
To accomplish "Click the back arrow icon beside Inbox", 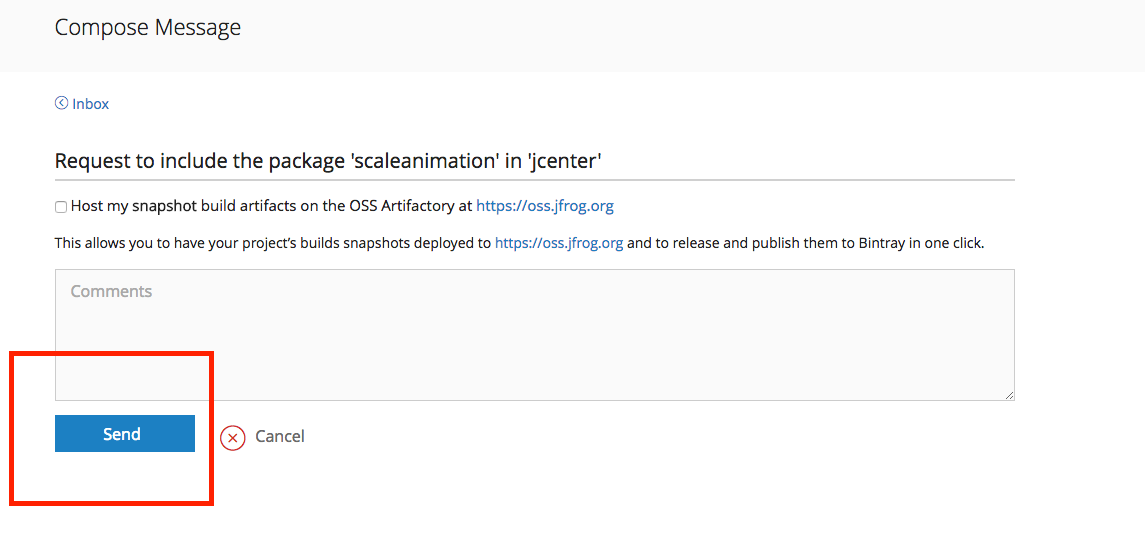I will (61, 103).
